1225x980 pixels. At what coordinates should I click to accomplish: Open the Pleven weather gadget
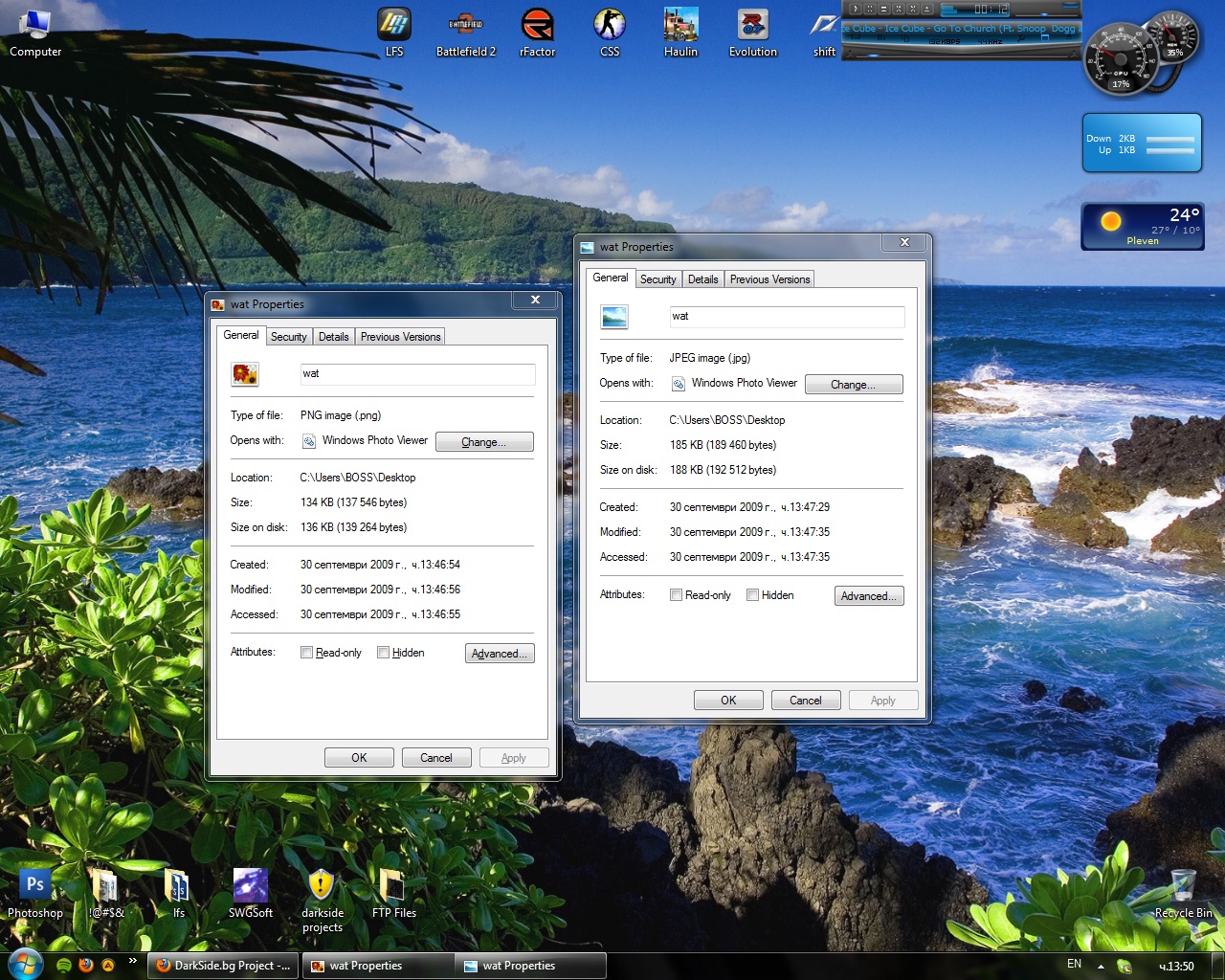pos(1142,226)
